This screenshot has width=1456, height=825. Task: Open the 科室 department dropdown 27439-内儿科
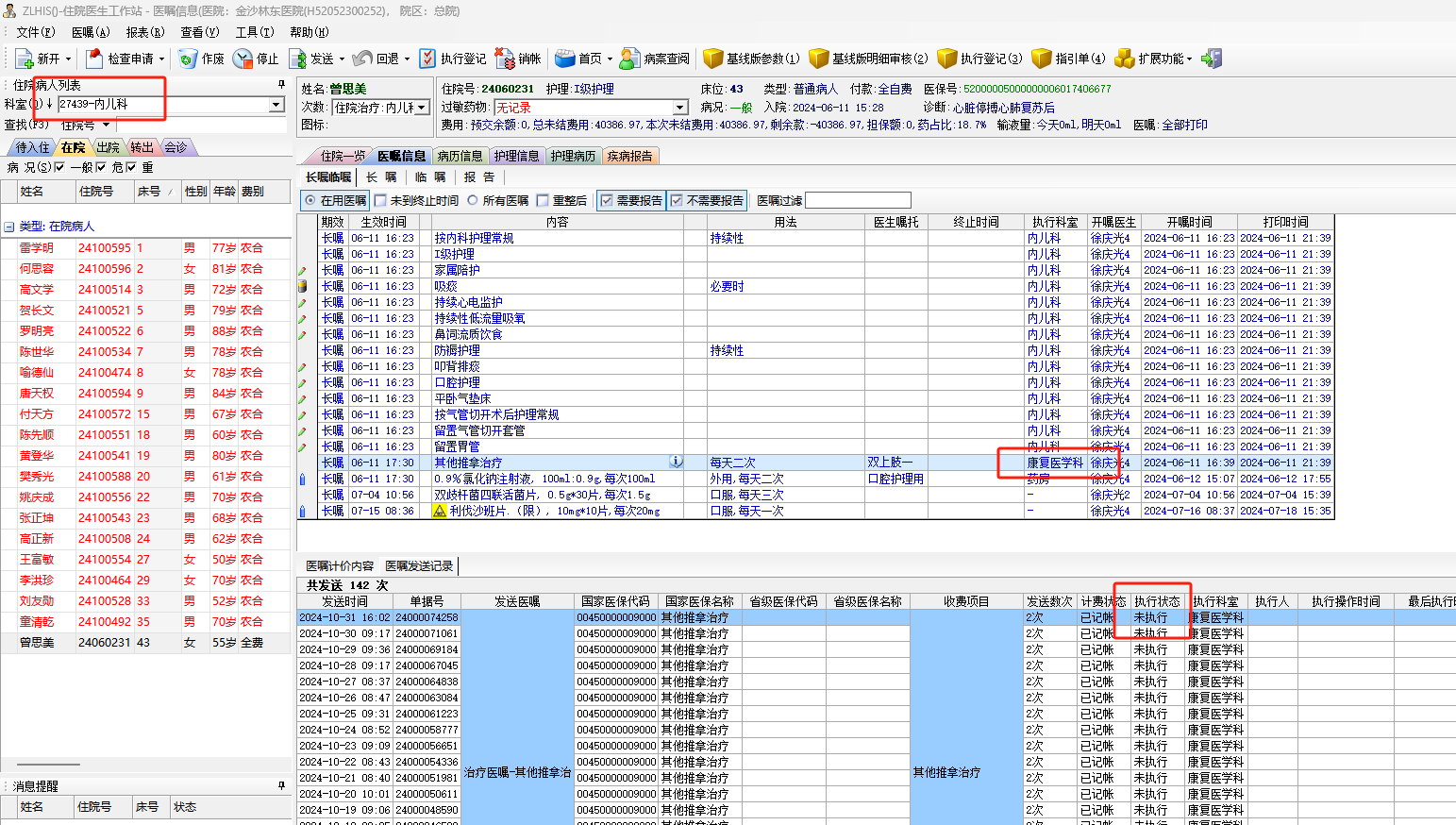pos(276,105)
